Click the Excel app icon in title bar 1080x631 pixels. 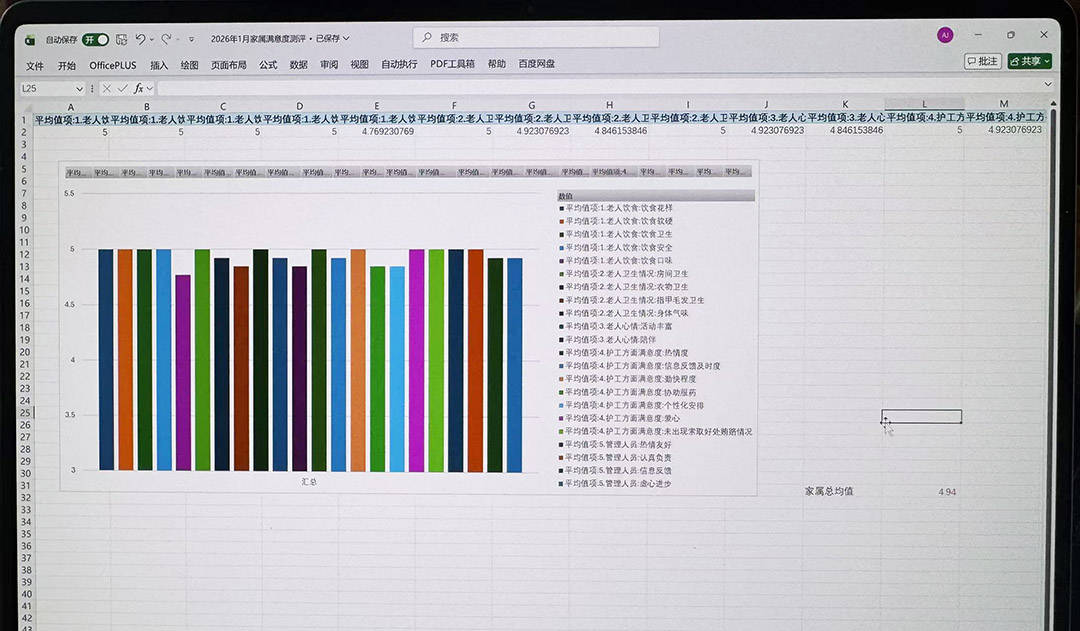[30, 40]
